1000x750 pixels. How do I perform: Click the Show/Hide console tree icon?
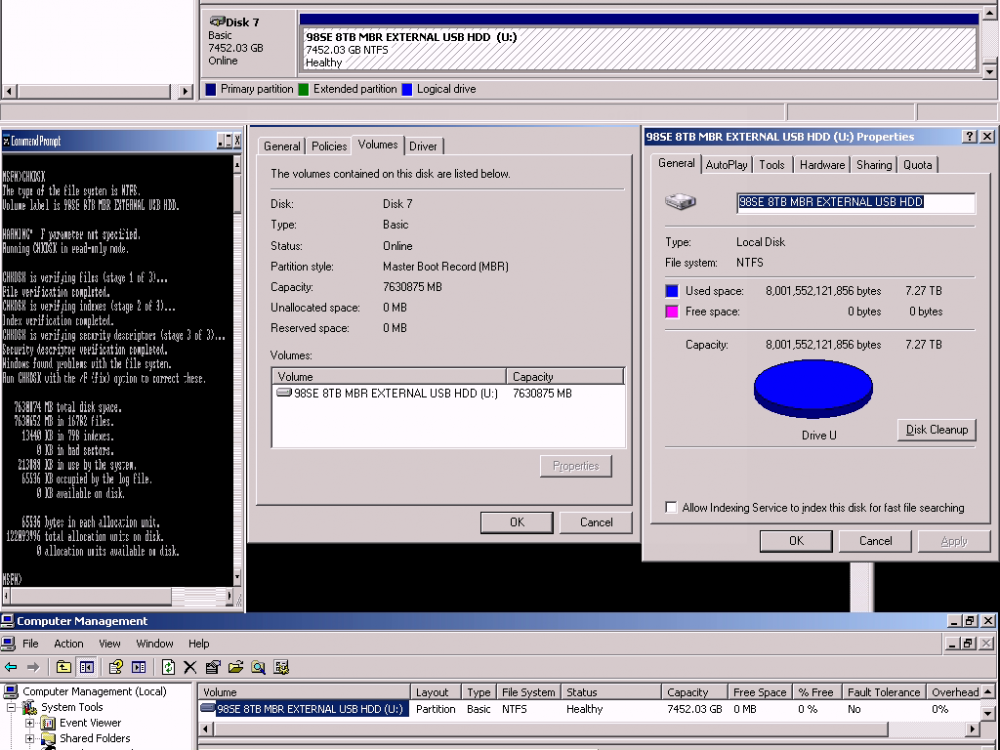tap(86, 667)
